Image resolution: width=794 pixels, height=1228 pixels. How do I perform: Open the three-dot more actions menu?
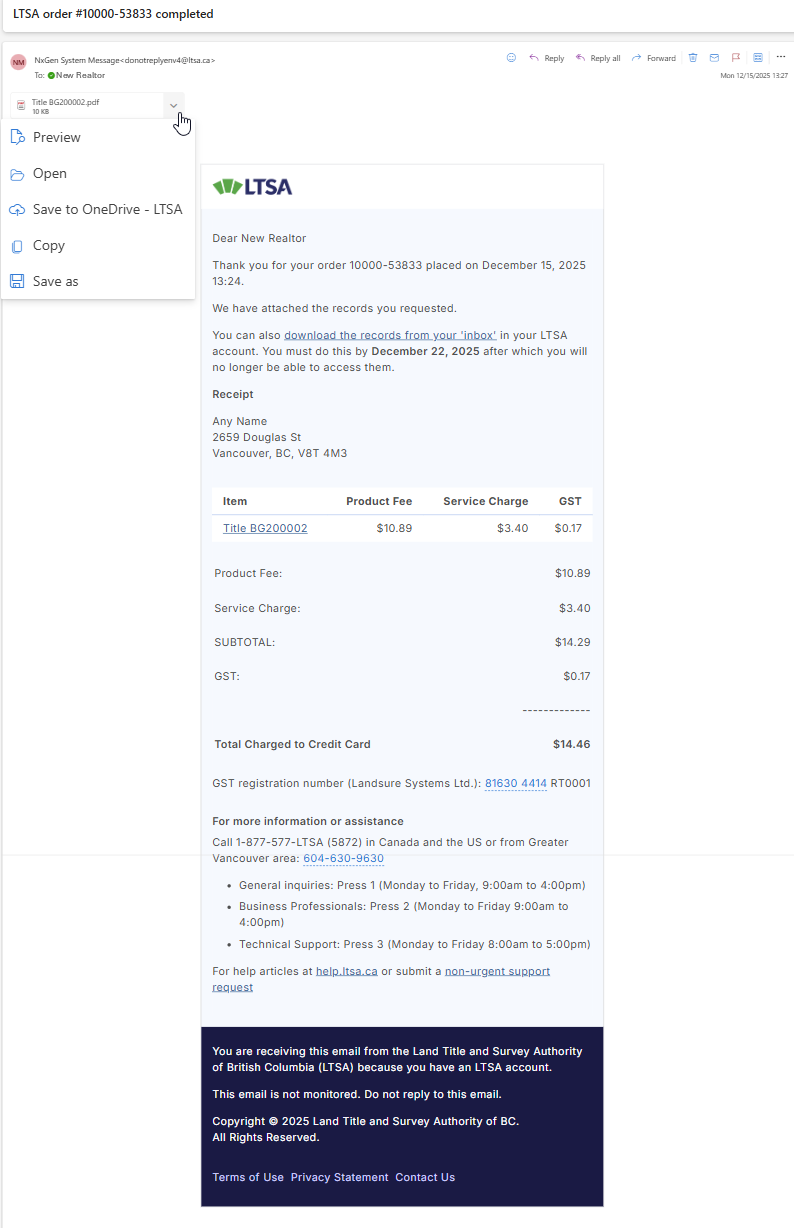tap(781, 57)
